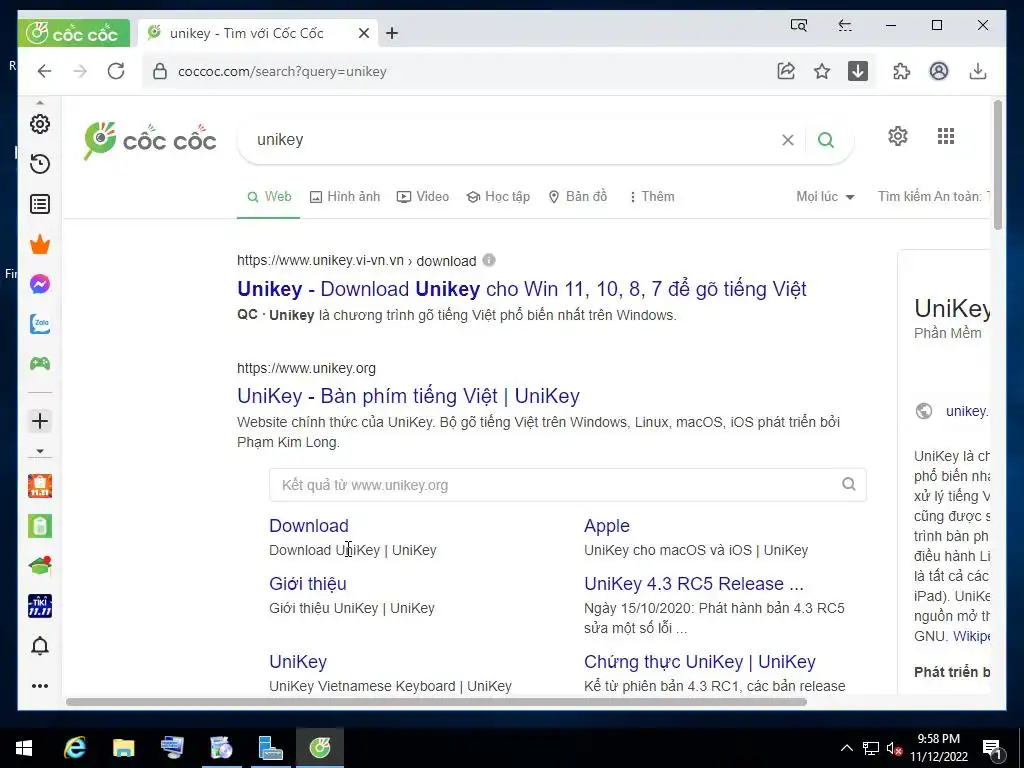Screen dimensions: 1024x768
Task: Open UniKey - Bàn phím tiếng Việt result
Action: pos(408,396)
